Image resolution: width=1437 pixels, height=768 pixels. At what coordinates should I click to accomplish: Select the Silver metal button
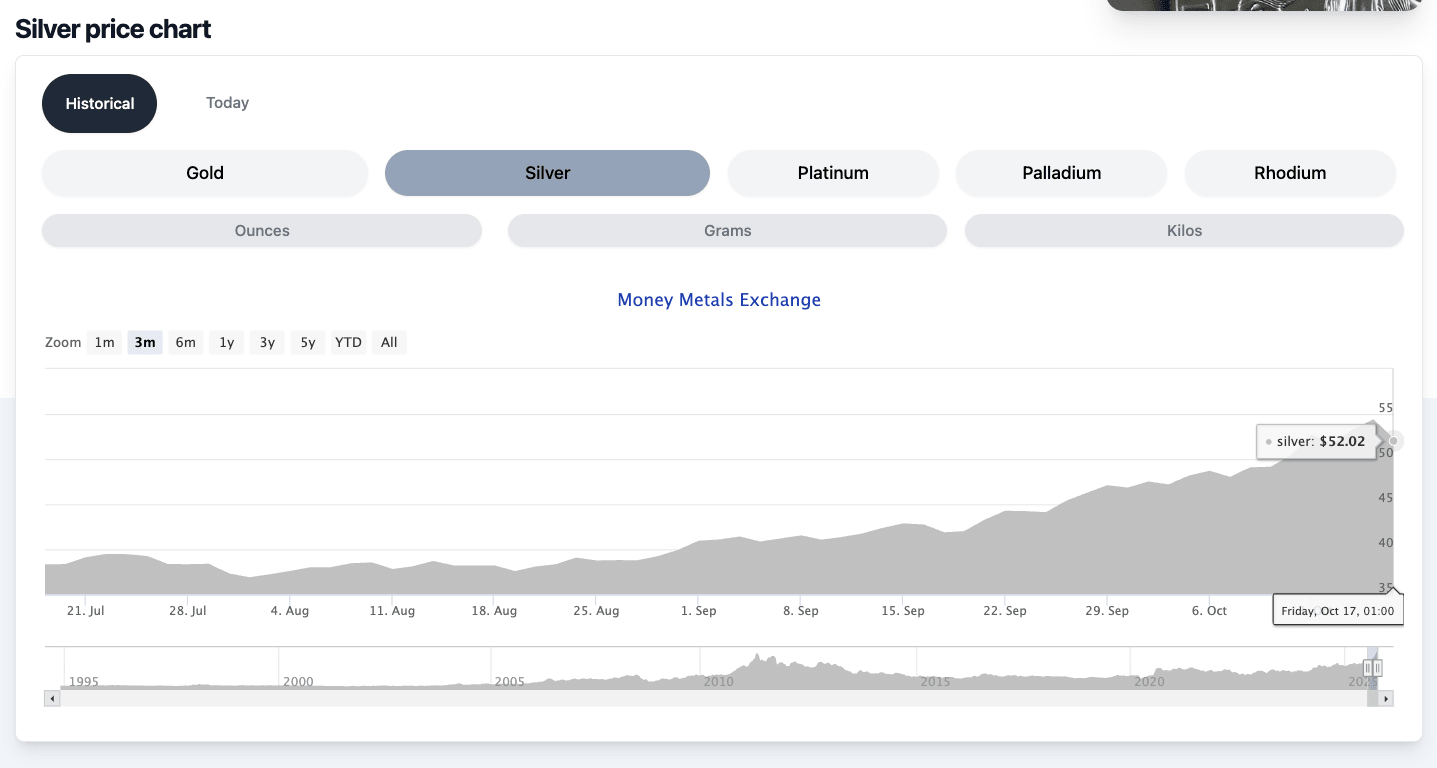pos(547,173)
